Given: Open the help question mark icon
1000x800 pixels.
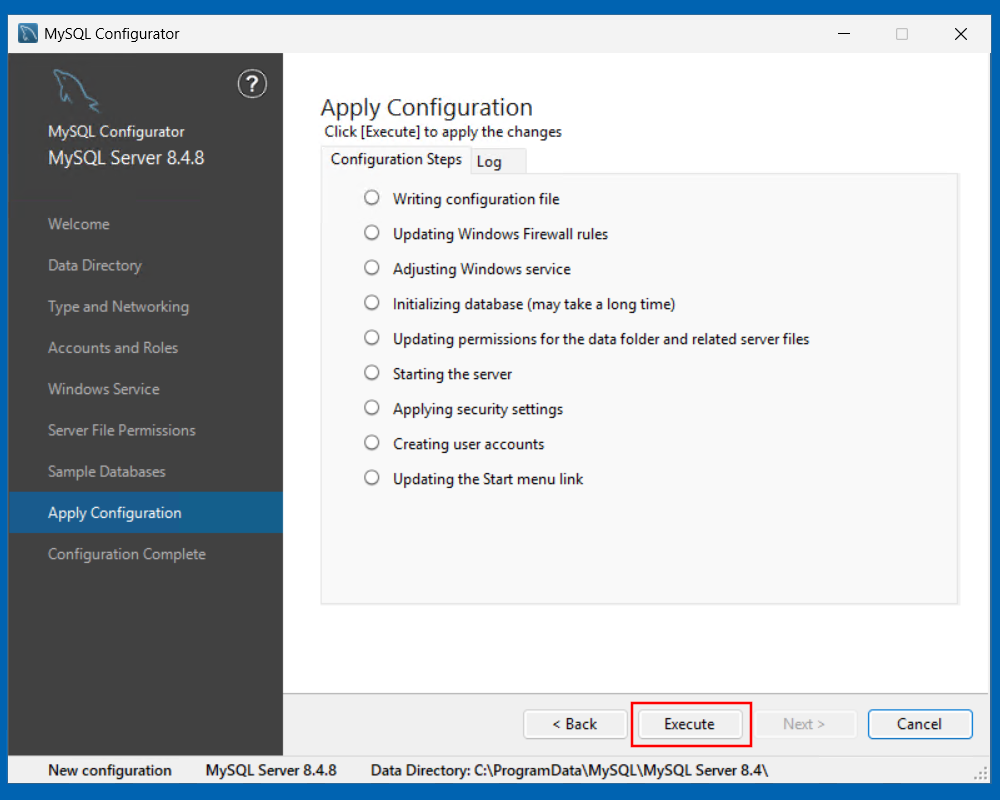Looking at the screenshot, I should (x=252, y=84).
